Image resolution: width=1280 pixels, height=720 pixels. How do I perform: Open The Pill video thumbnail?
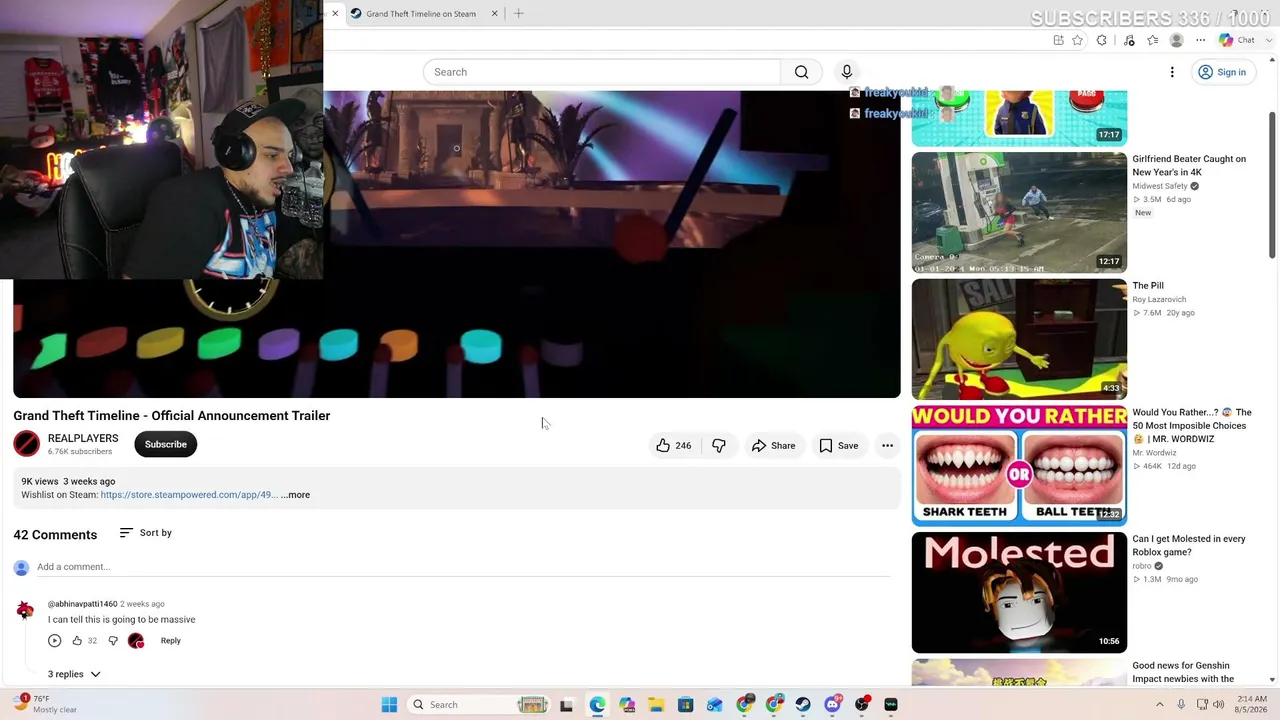(x=1019, y=339)
